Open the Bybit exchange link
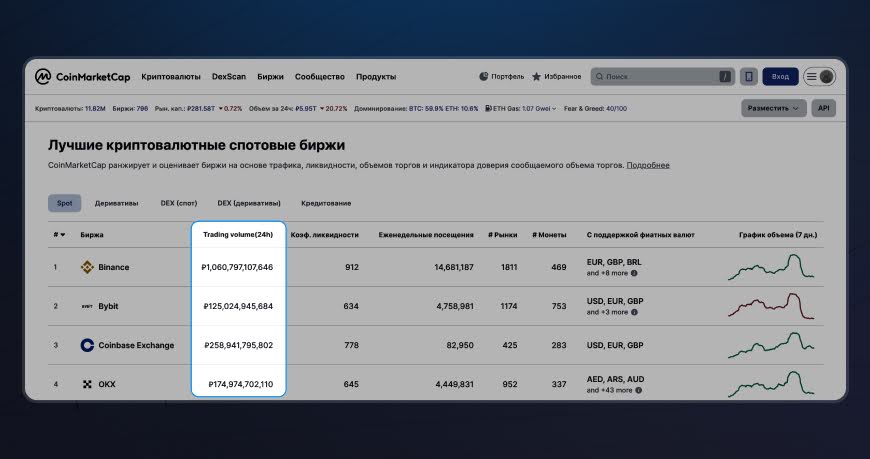870x459 pixels. pos(108,306)
